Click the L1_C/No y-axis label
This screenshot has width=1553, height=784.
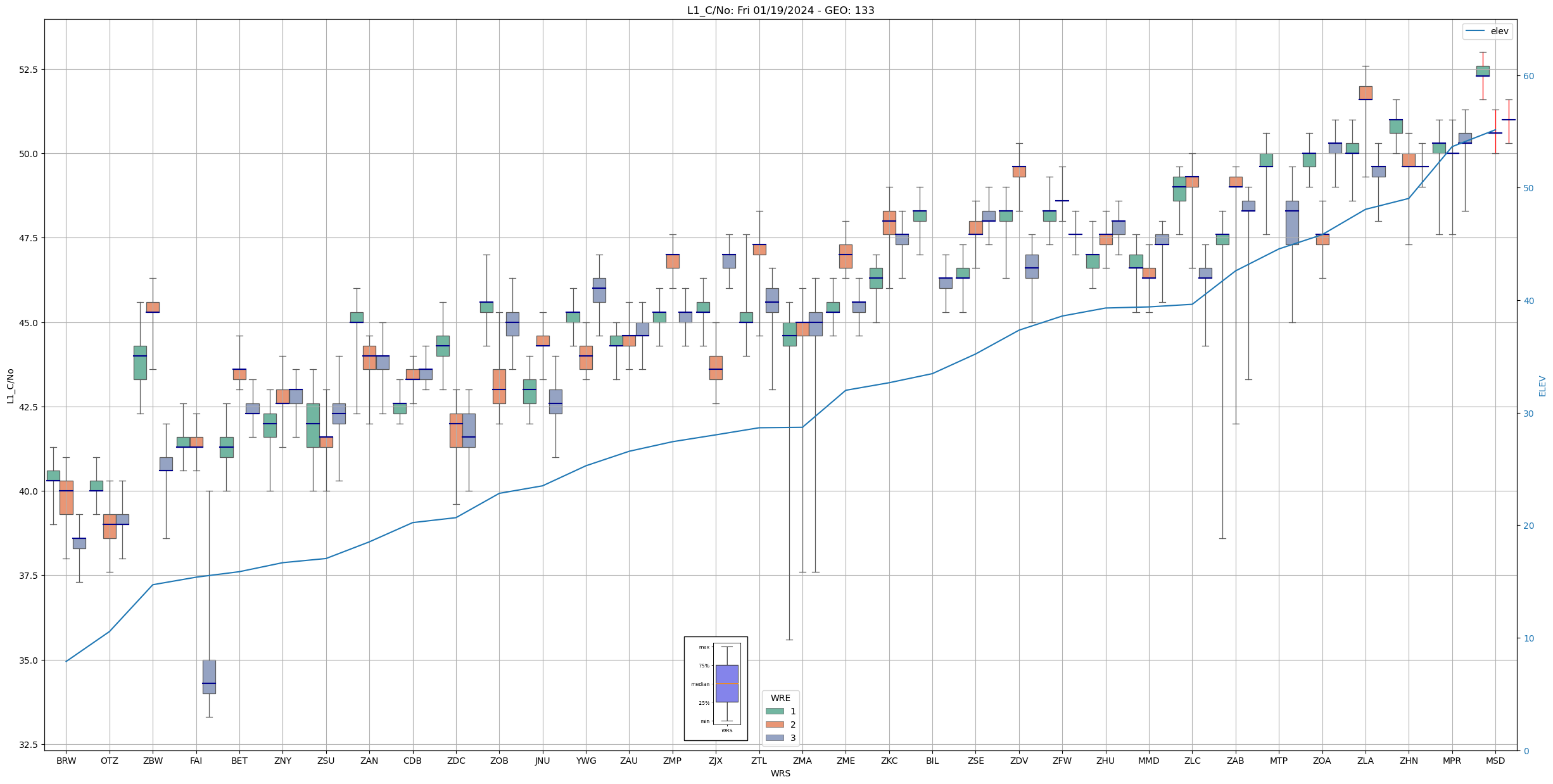point(10,386)
